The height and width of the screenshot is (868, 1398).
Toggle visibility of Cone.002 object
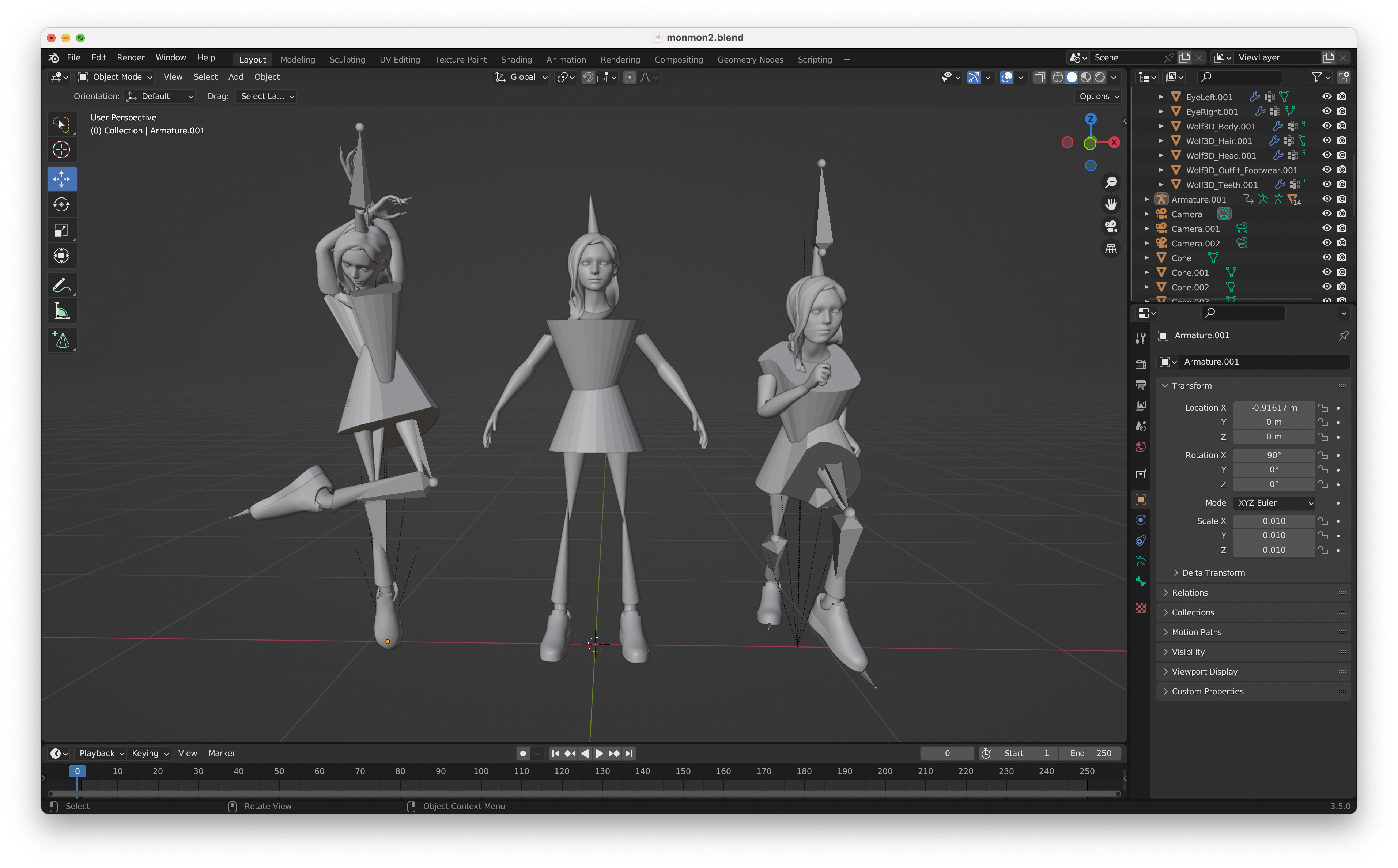pyautogui.click(x=1327, y=287)
